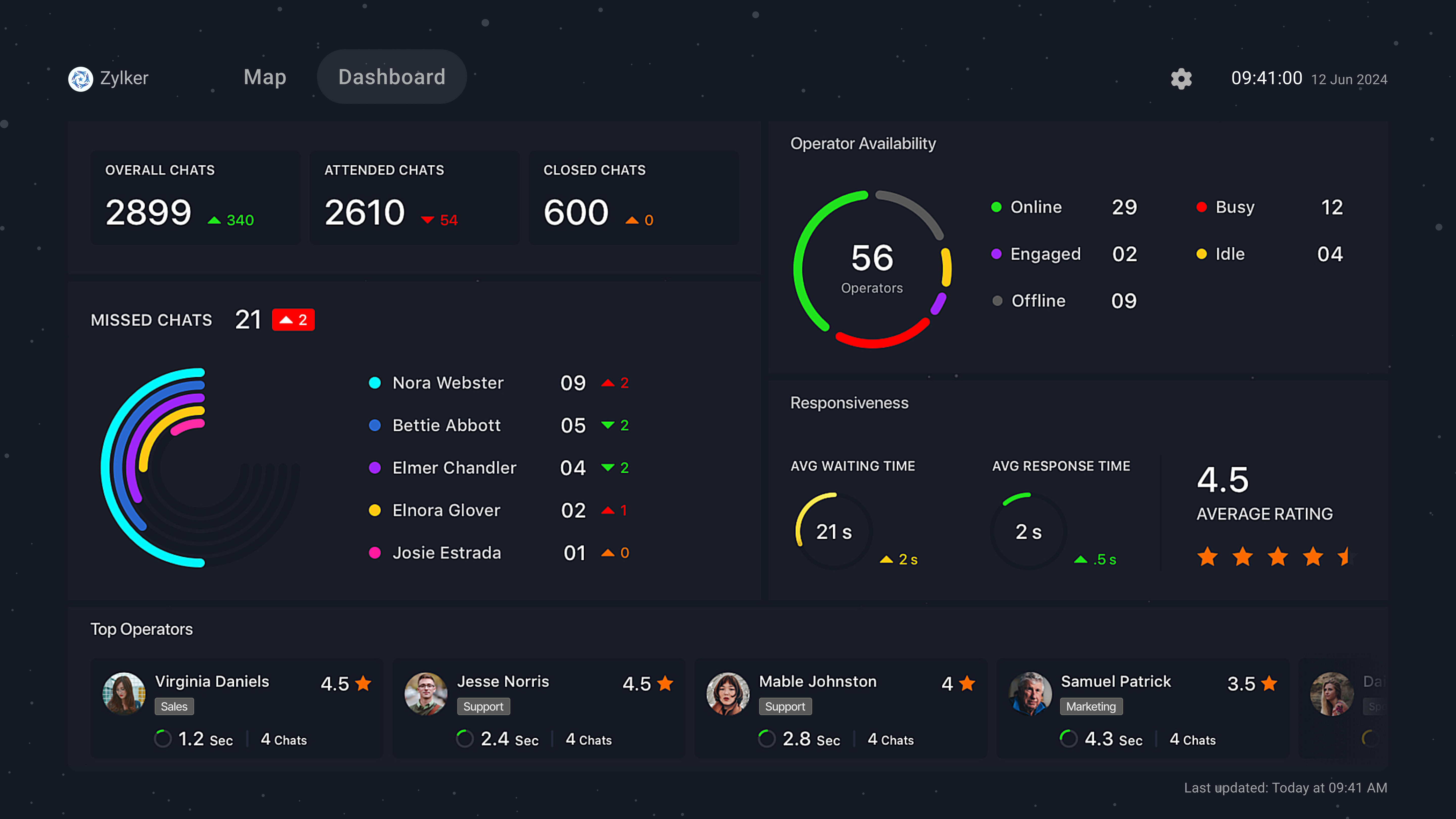Viewport: 1456px width, 819px height.
Task: Open Josie Estrada missed chats entry
Action: click(446, 553)
